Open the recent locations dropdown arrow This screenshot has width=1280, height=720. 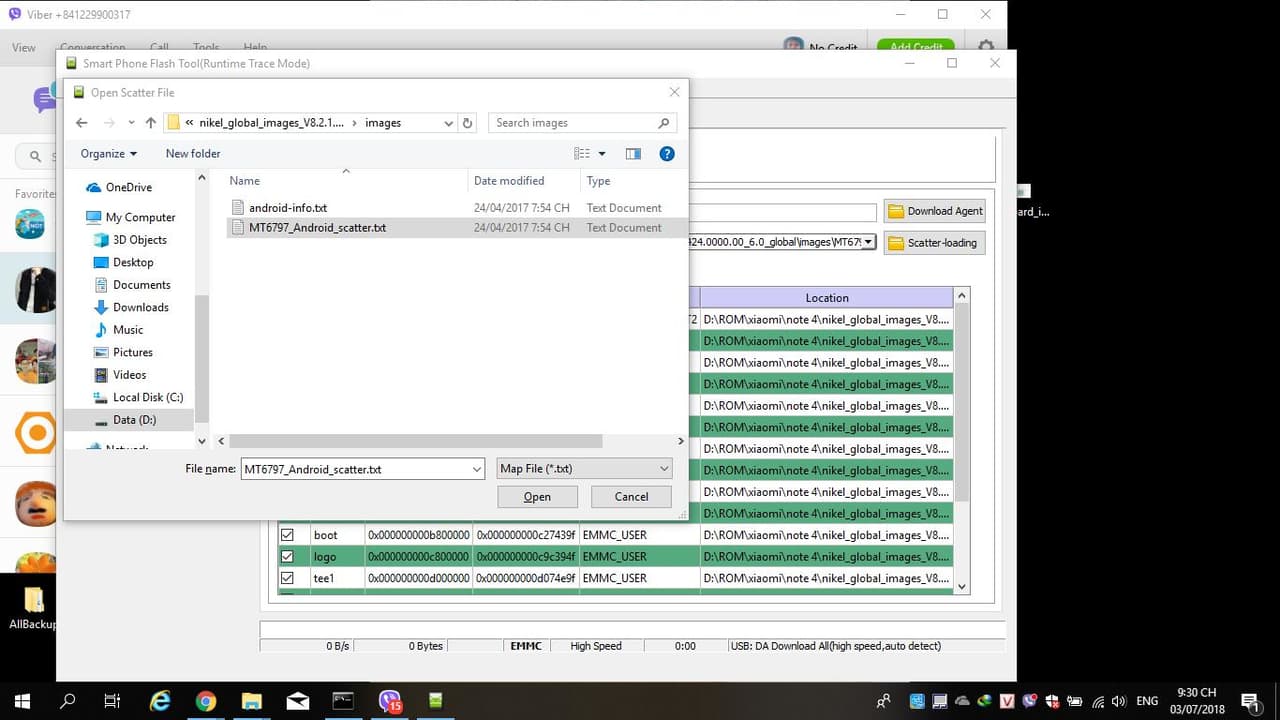131,123
